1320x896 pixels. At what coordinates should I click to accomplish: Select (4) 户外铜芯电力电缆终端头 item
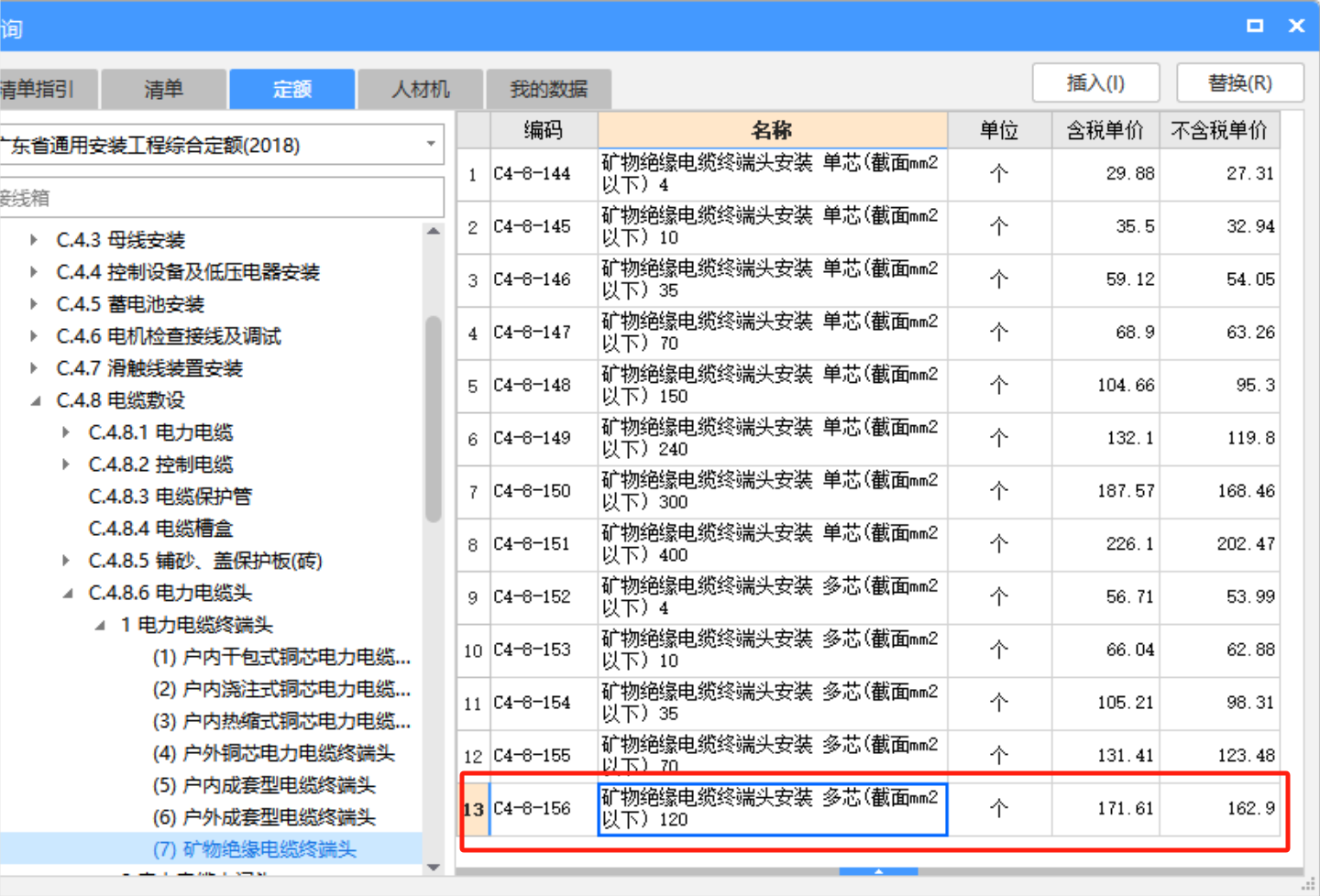pos(273,753)
